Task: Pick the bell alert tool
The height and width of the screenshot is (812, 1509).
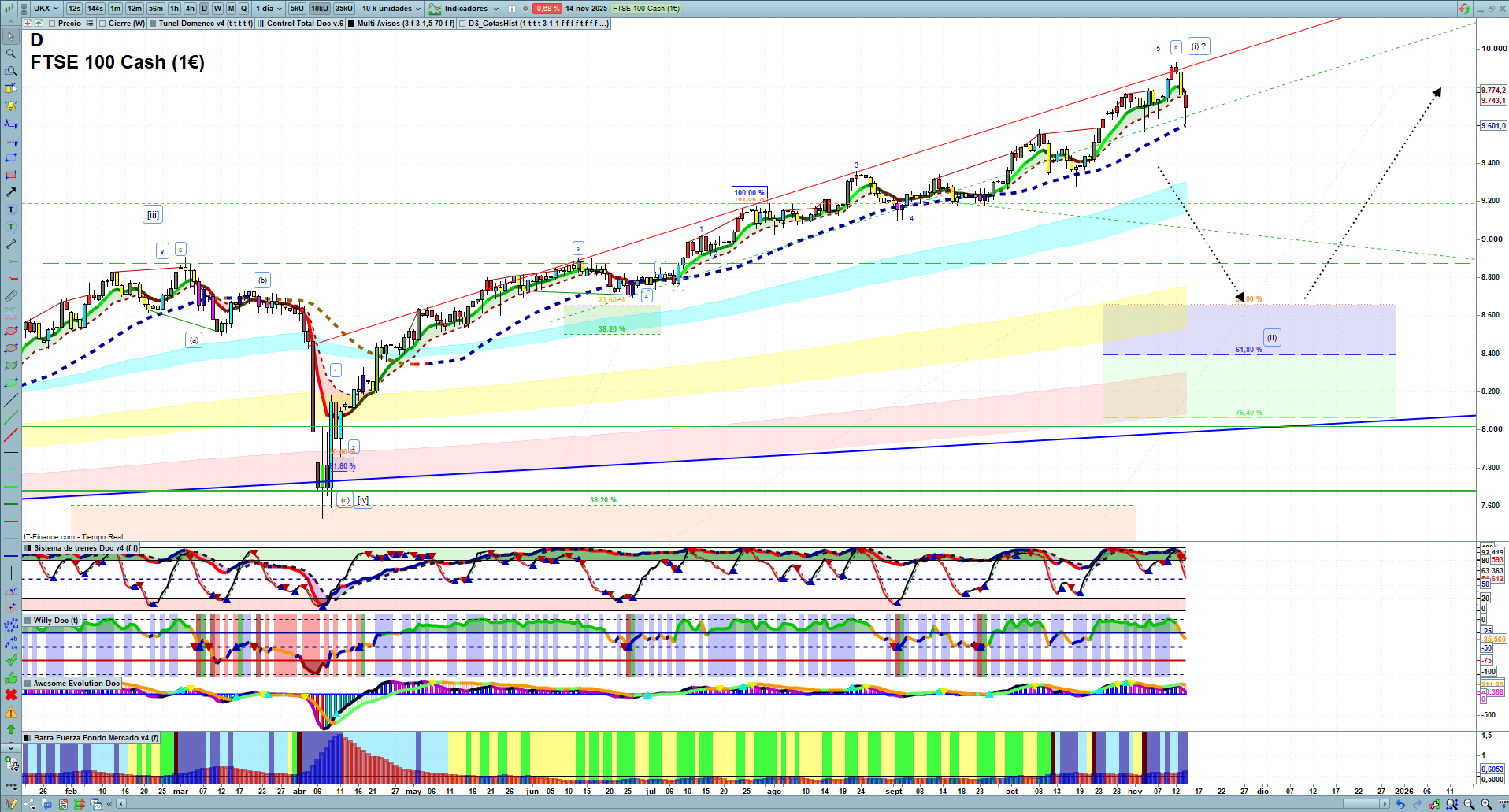Action: pos(10,106)
